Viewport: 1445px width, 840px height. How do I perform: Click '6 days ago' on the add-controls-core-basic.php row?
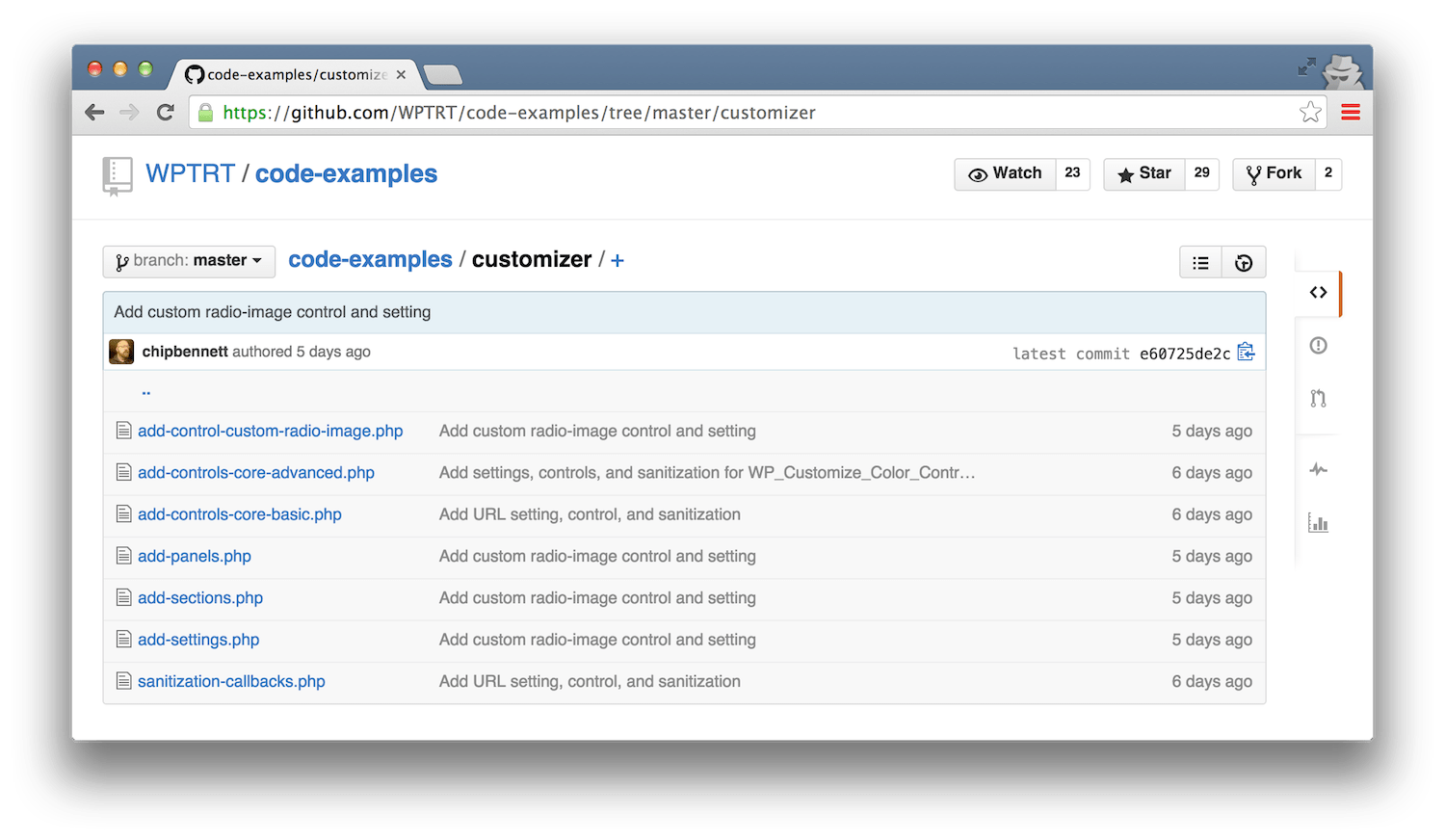[1212, 513]
